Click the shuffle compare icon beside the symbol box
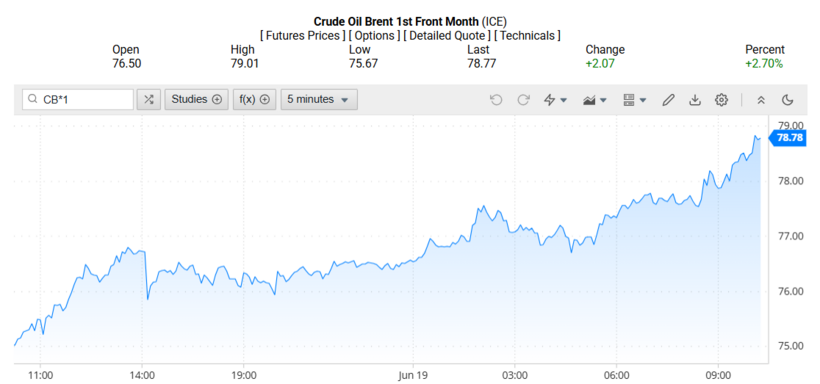 (x=149, y=99)
